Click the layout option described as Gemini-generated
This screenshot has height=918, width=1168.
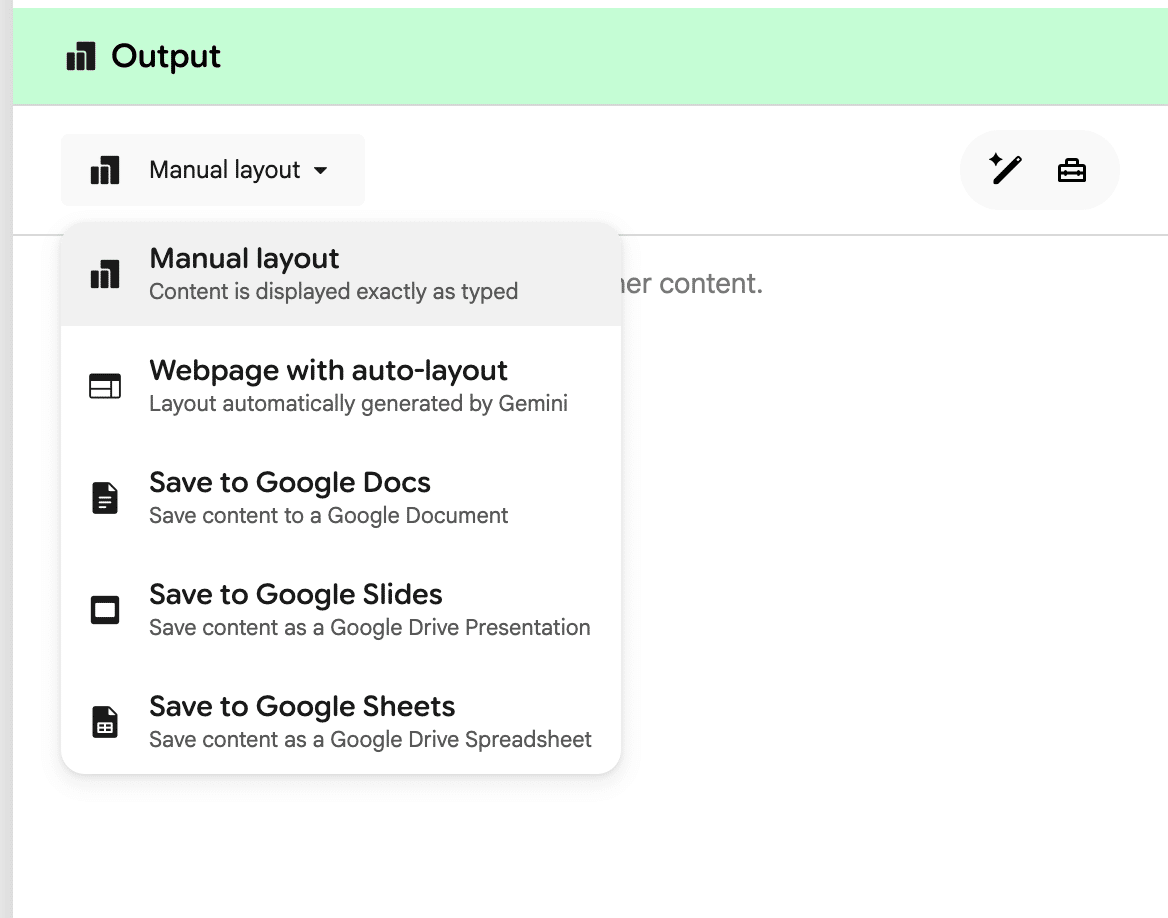pyautogui.click(x=329, y=384)
